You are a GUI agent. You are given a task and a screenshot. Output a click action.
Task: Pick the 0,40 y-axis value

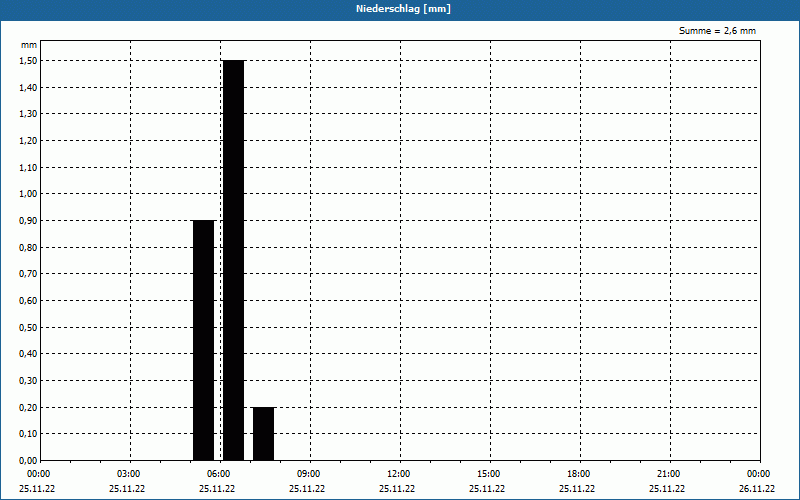(28, 354)
